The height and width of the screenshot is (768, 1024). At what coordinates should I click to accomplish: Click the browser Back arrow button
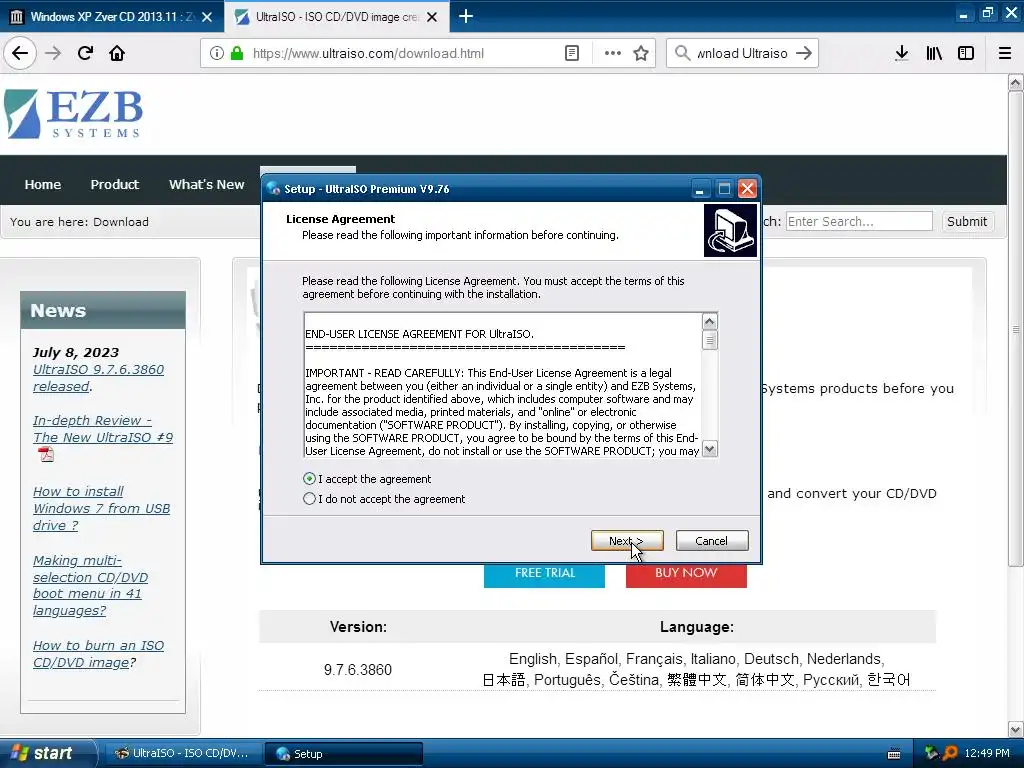pos(20,53)
